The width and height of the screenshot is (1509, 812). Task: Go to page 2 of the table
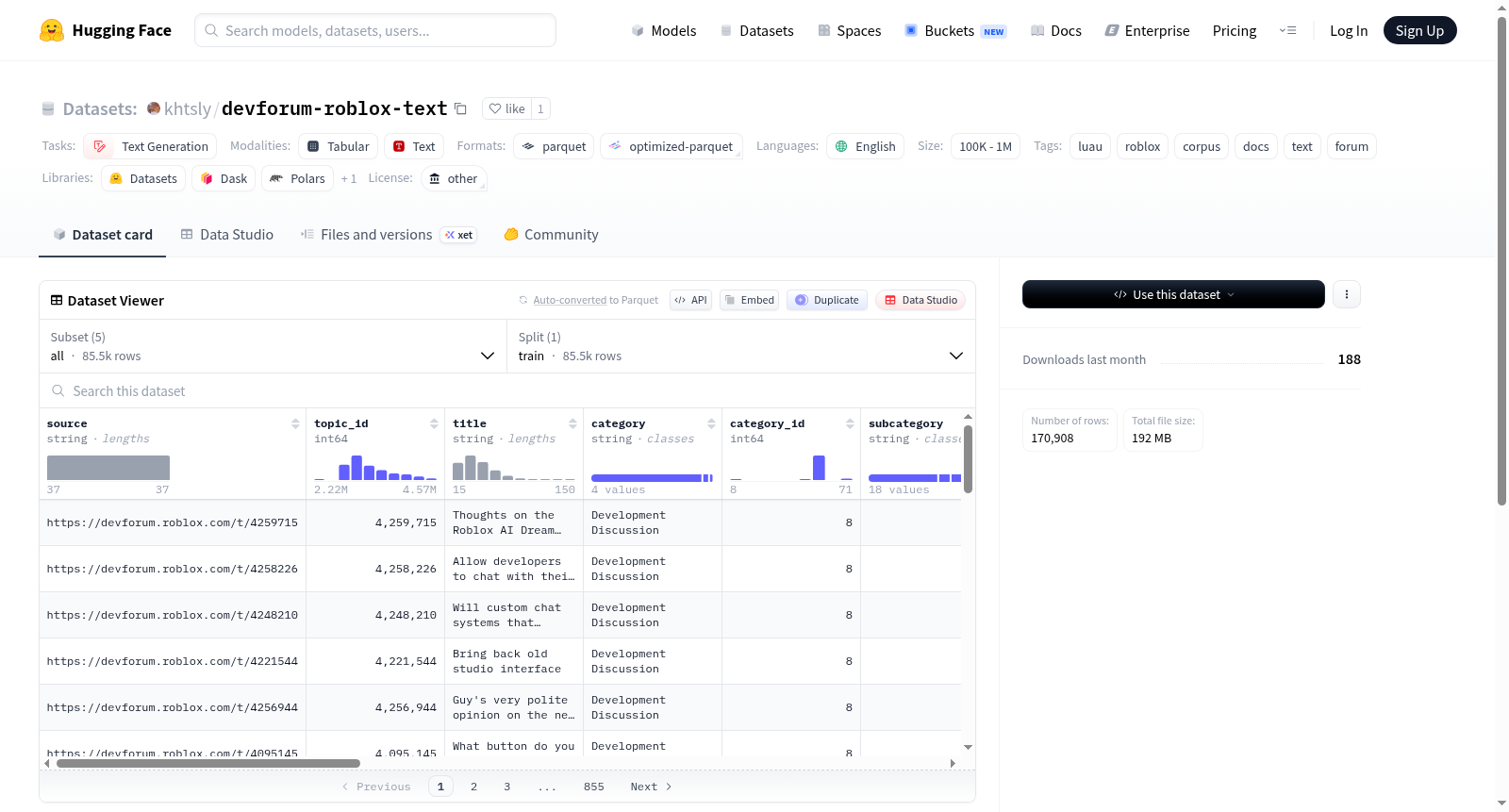(473, 787)
